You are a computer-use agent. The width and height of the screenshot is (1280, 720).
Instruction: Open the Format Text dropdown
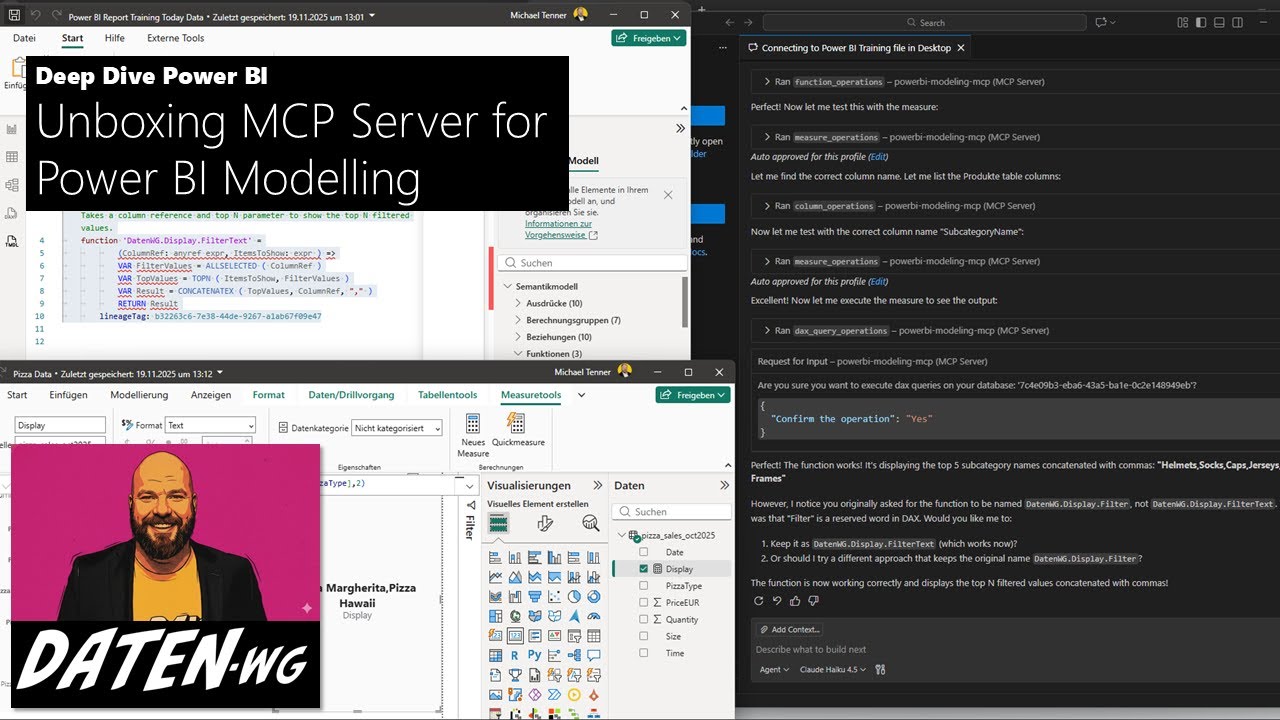pyautogui.click(x=210, y=425)
